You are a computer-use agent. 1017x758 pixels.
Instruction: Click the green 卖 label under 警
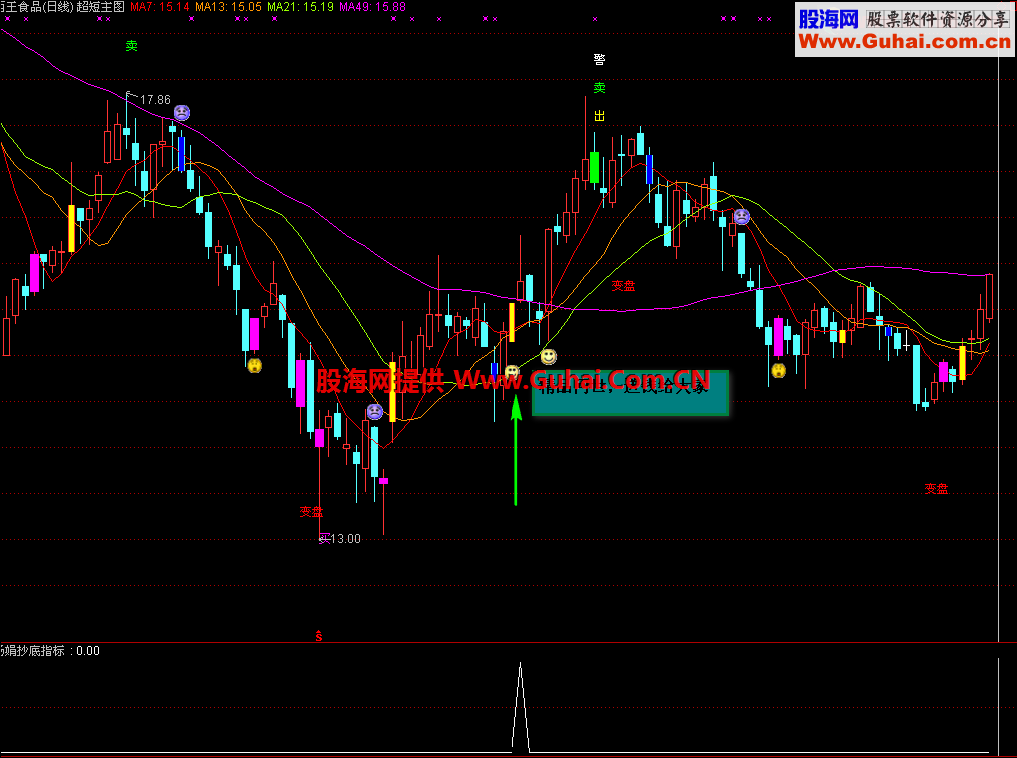pos(599,88)
